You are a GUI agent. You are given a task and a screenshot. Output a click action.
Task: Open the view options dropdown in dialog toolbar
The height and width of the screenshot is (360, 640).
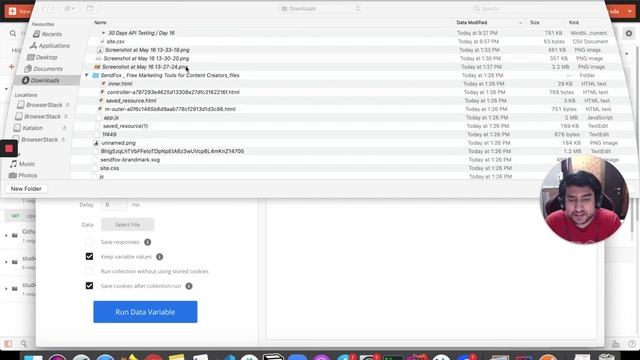pyautogui.click(x=70, y=8)
